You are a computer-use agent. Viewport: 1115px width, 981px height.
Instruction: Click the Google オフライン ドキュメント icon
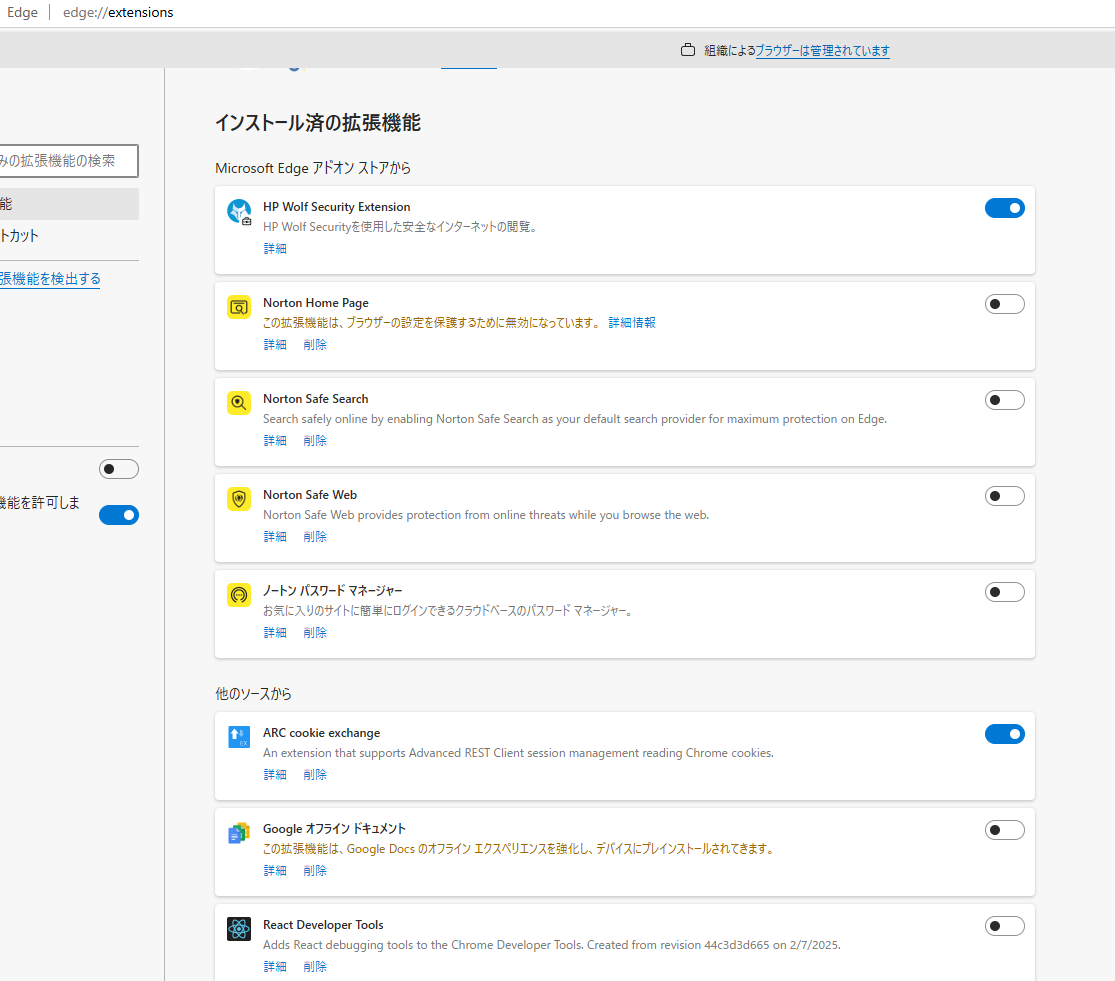point(239,833)
